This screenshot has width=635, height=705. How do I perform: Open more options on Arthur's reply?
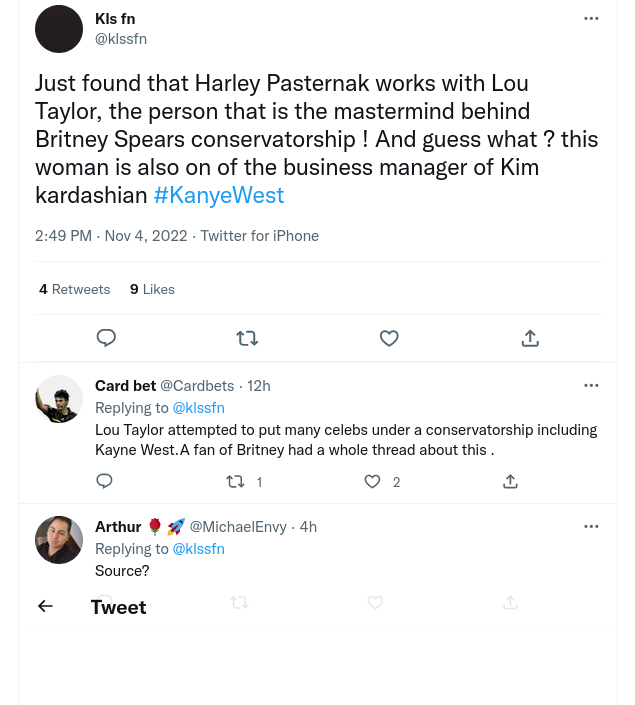tap(591, 526)
